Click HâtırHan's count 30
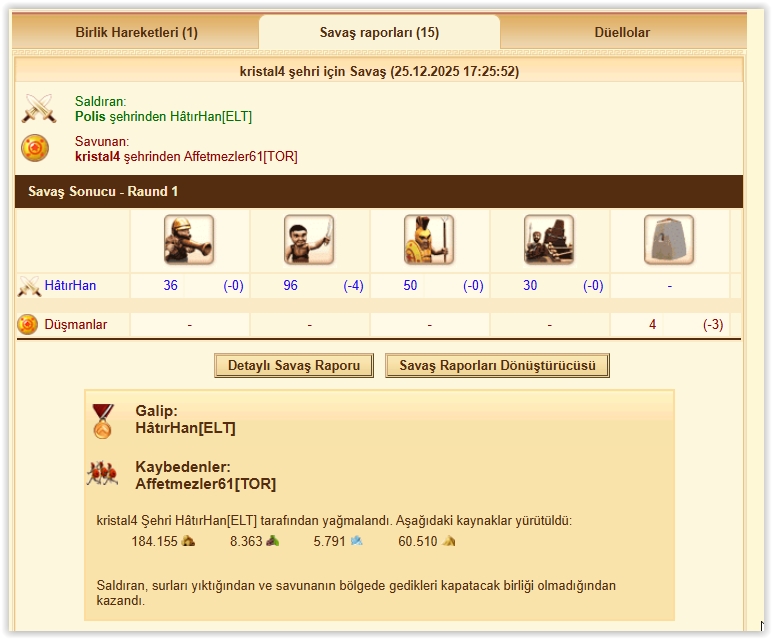772x639 pixels. [530, 286]
